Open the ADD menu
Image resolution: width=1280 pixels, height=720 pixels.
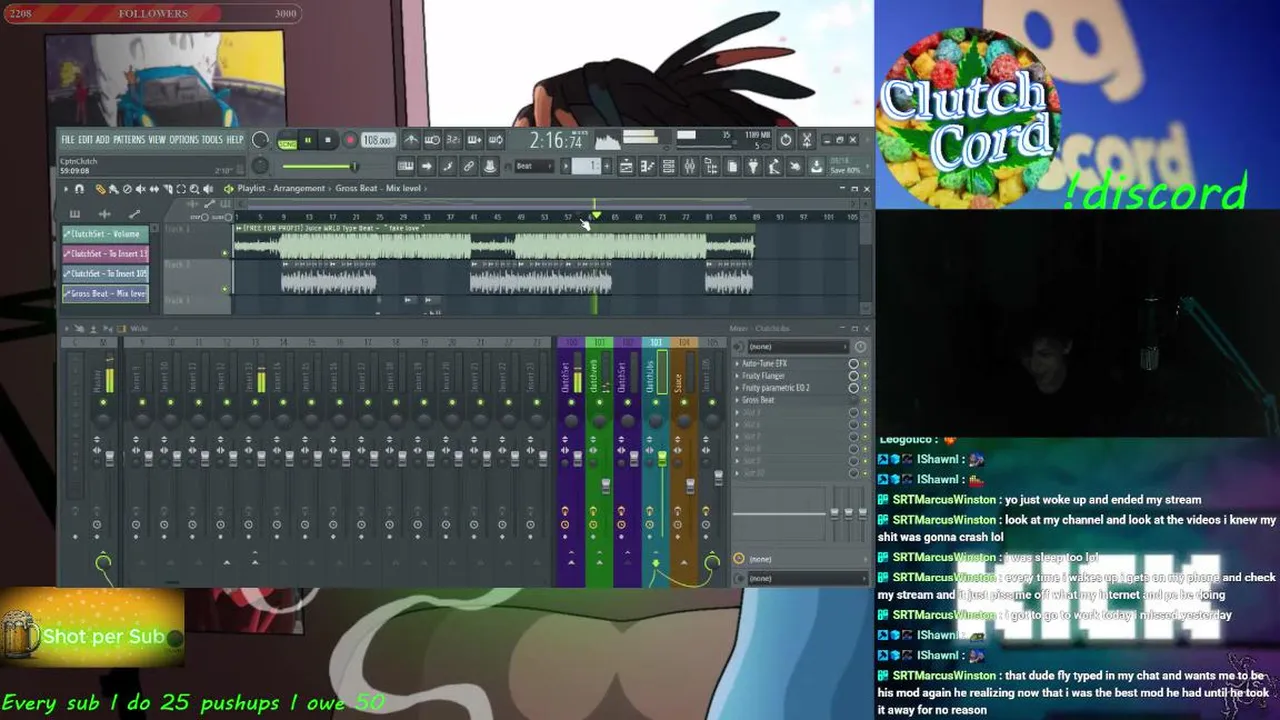tap(103, 140)
